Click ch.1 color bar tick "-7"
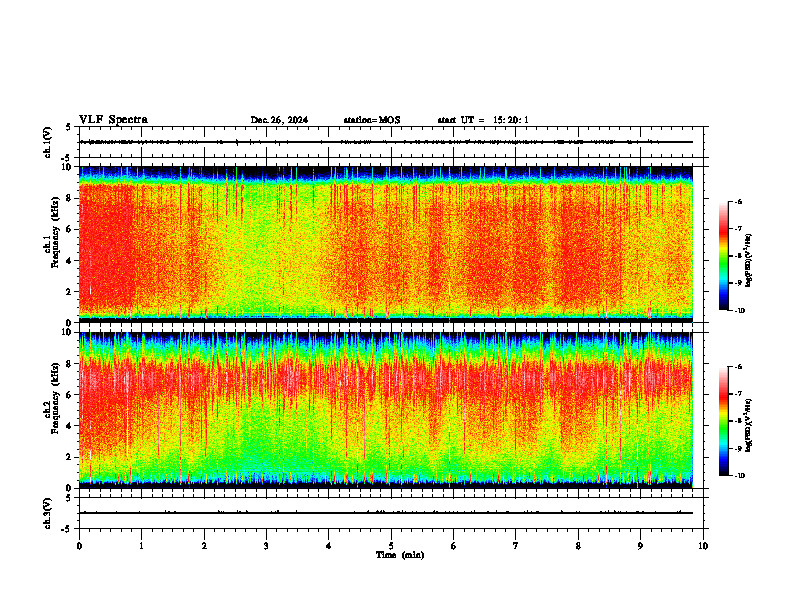 coord(739,229)
